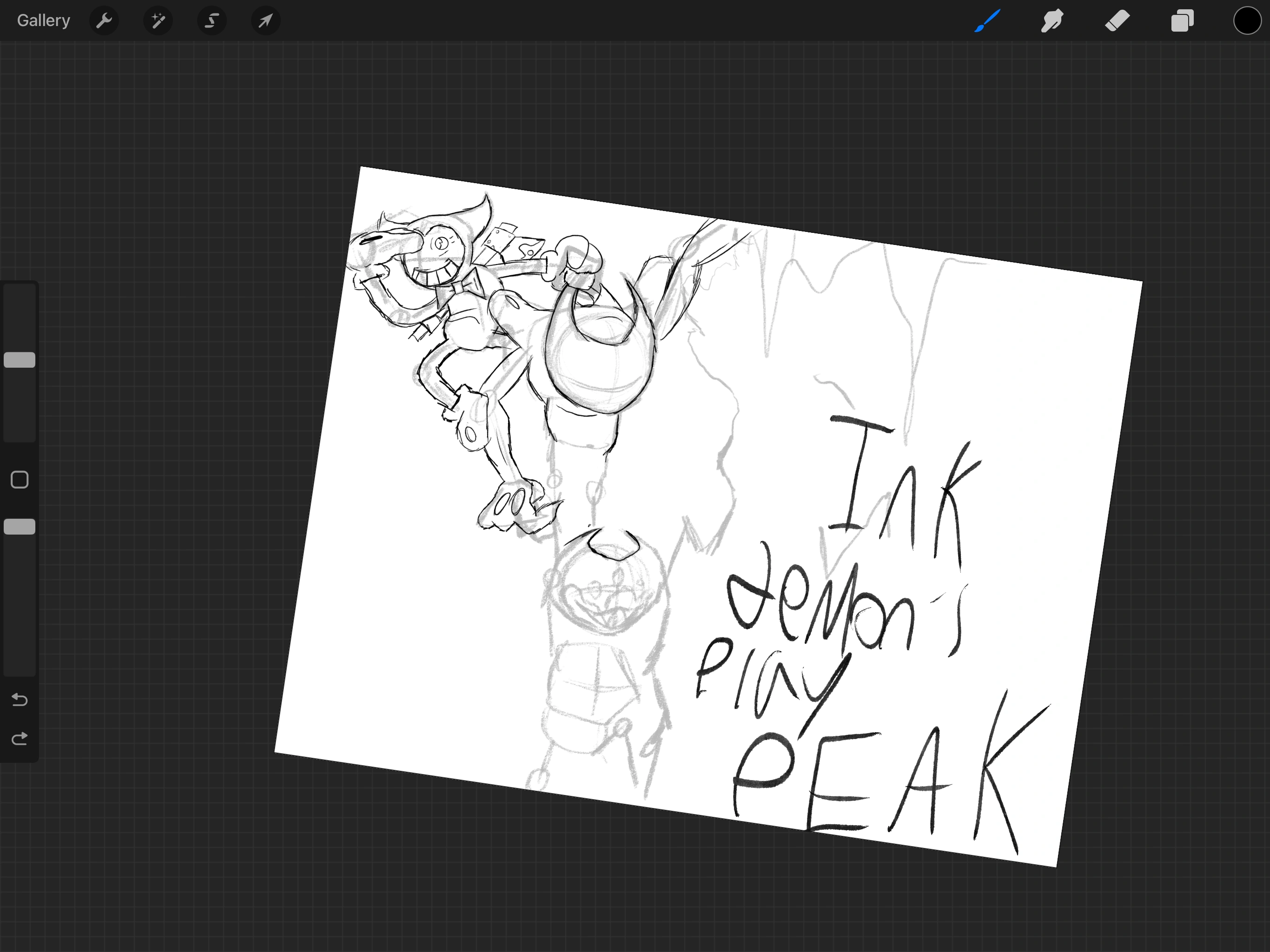Tap the brush size slider on sidebar
The image size is (1270, 952).
point(19,359)
